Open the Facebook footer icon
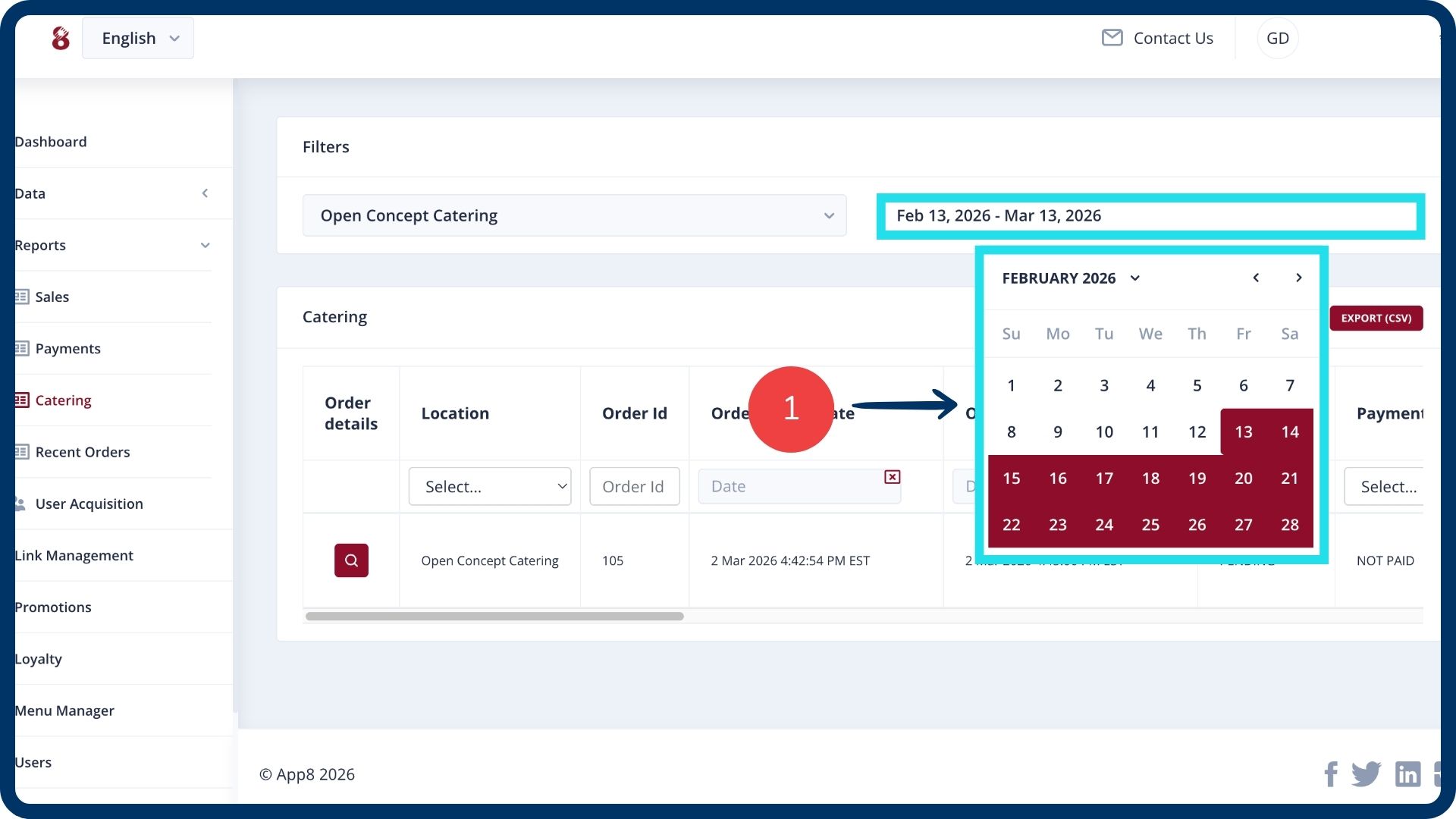This screenshot has width=1456, height=819. coord(1331,774)
